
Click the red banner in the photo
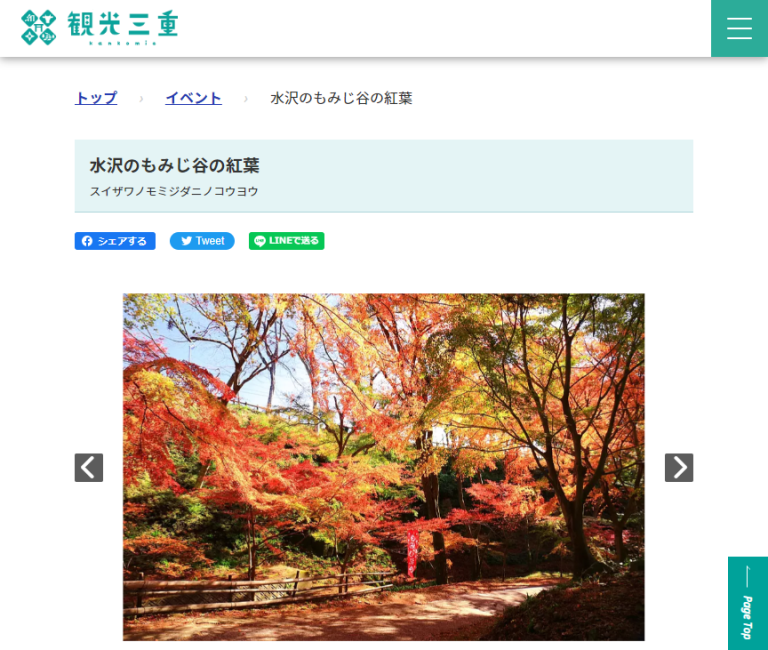pos(412,553)
